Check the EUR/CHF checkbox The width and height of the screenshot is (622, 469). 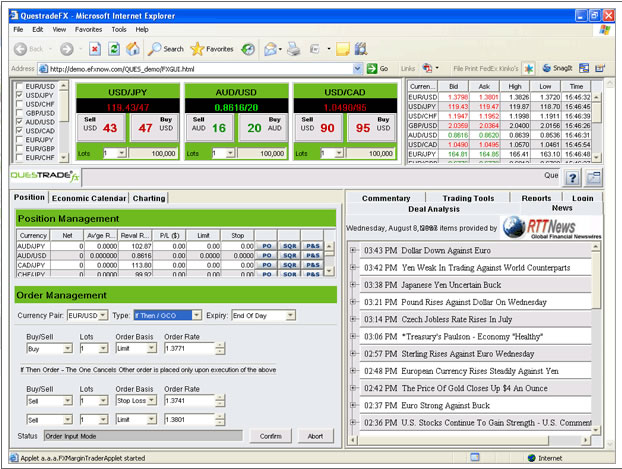pos(19,158)
